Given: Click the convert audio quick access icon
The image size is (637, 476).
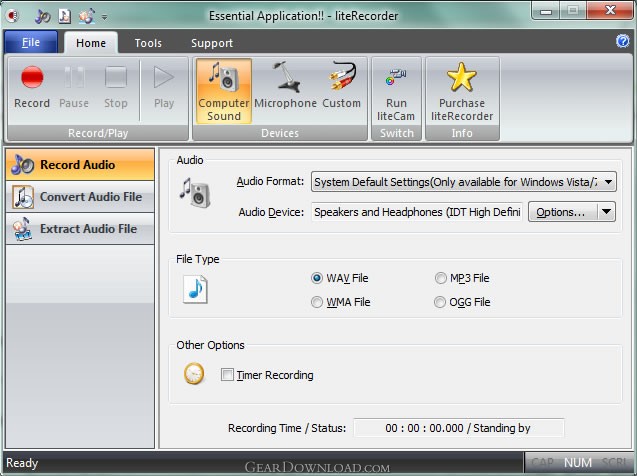Looking at the screenshot, I should [x=65, y=16].
